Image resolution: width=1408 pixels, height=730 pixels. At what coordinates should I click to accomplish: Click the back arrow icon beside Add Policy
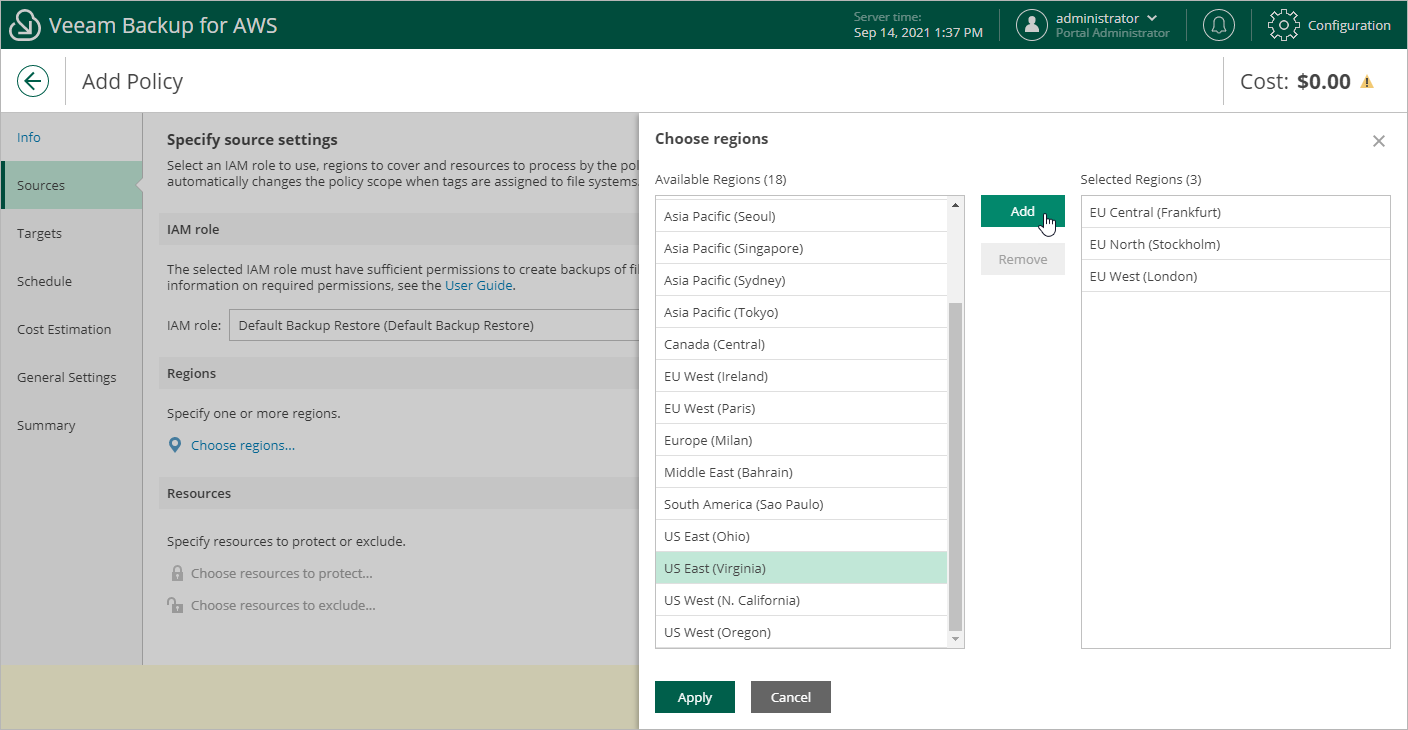coord(33,81)
